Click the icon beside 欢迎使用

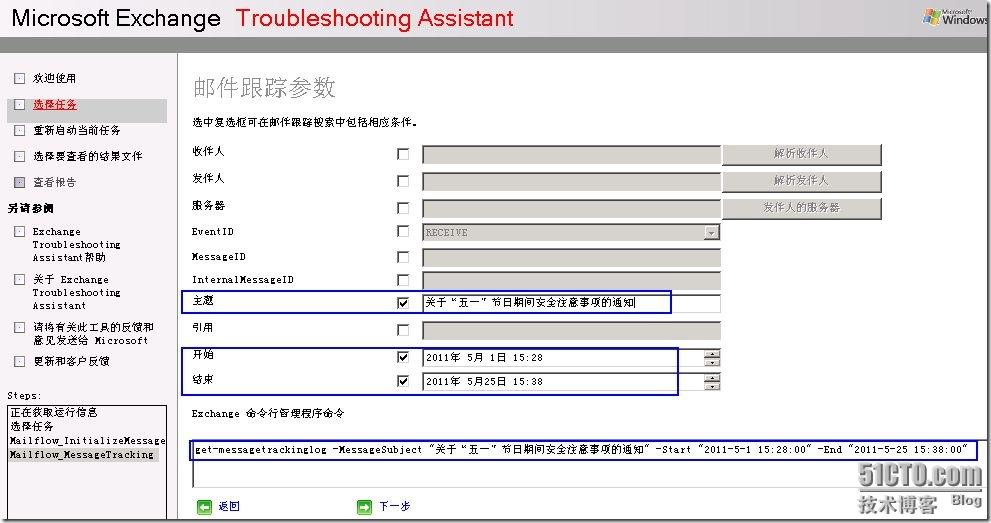[x=19, y=78]
